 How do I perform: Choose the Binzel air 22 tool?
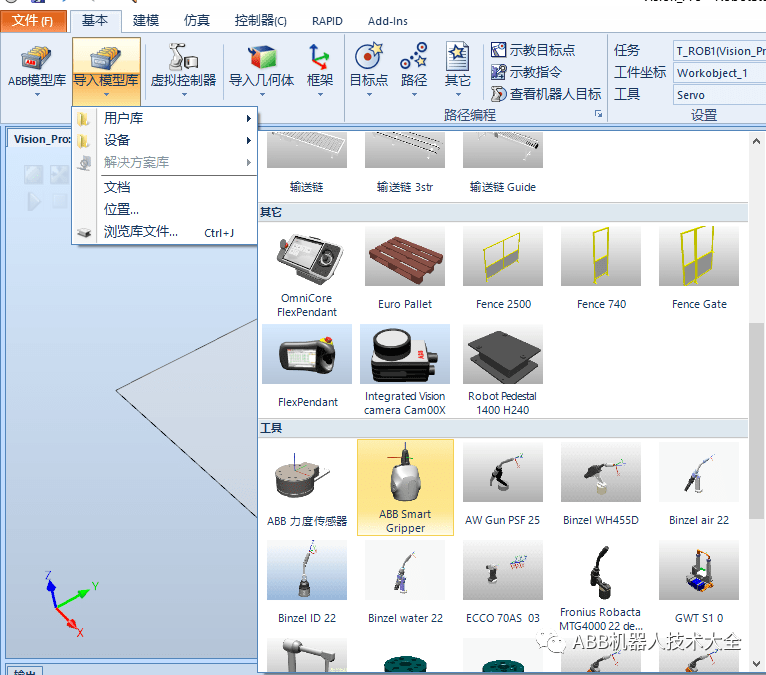point(699,485)
